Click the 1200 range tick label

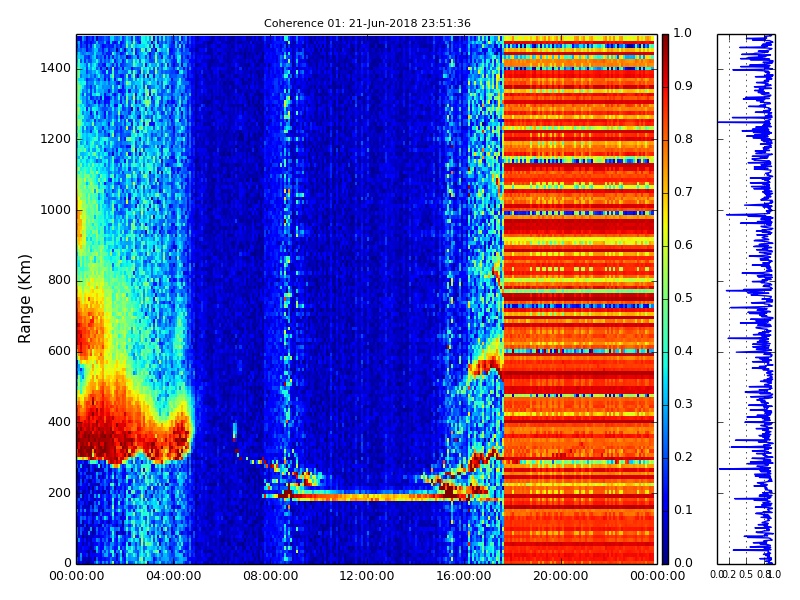pyautogui.click(x=56, y=139)
